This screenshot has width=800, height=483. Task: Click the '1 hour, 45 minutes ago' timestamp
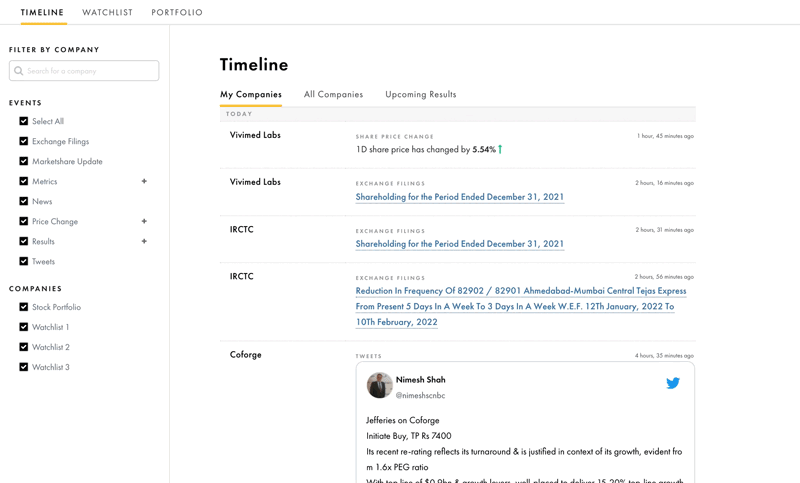pos(665,136)
